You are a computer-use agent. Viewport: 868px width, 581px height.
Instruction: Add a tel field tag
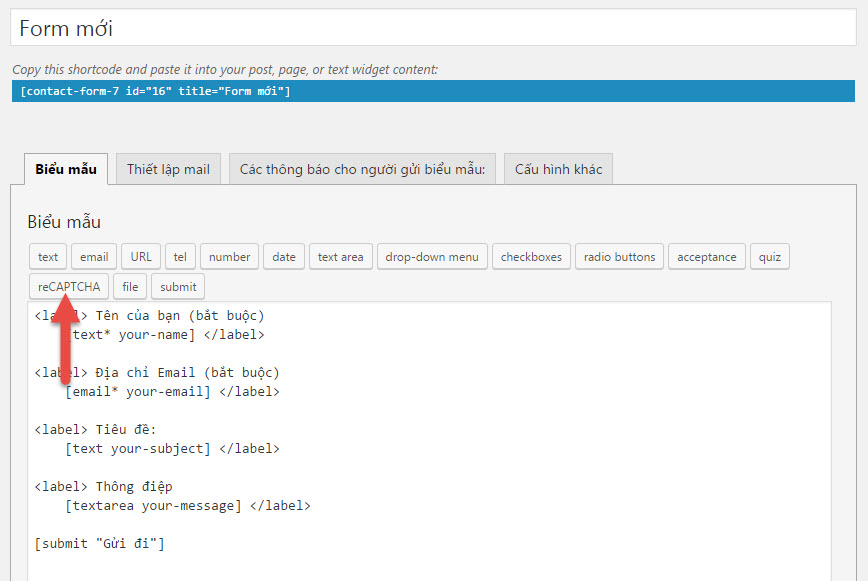click(180, 257)
